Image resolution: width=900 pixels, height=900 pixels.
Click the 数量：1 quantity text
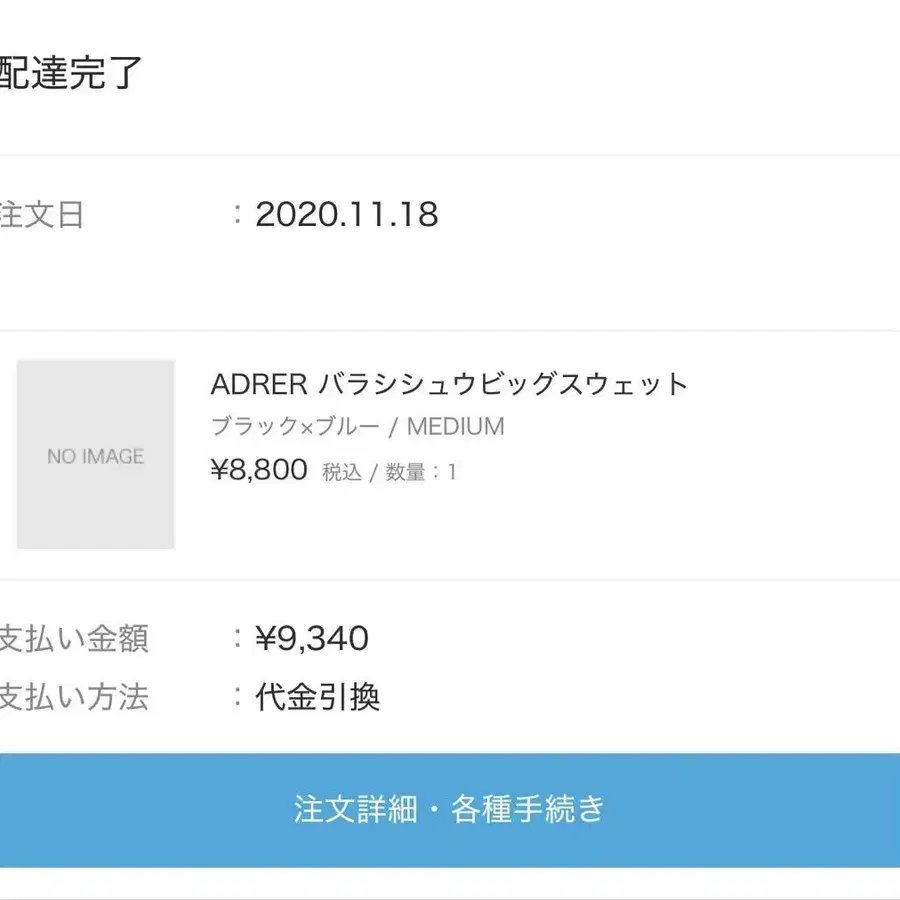pyautogui.click(x=420, y=473)
